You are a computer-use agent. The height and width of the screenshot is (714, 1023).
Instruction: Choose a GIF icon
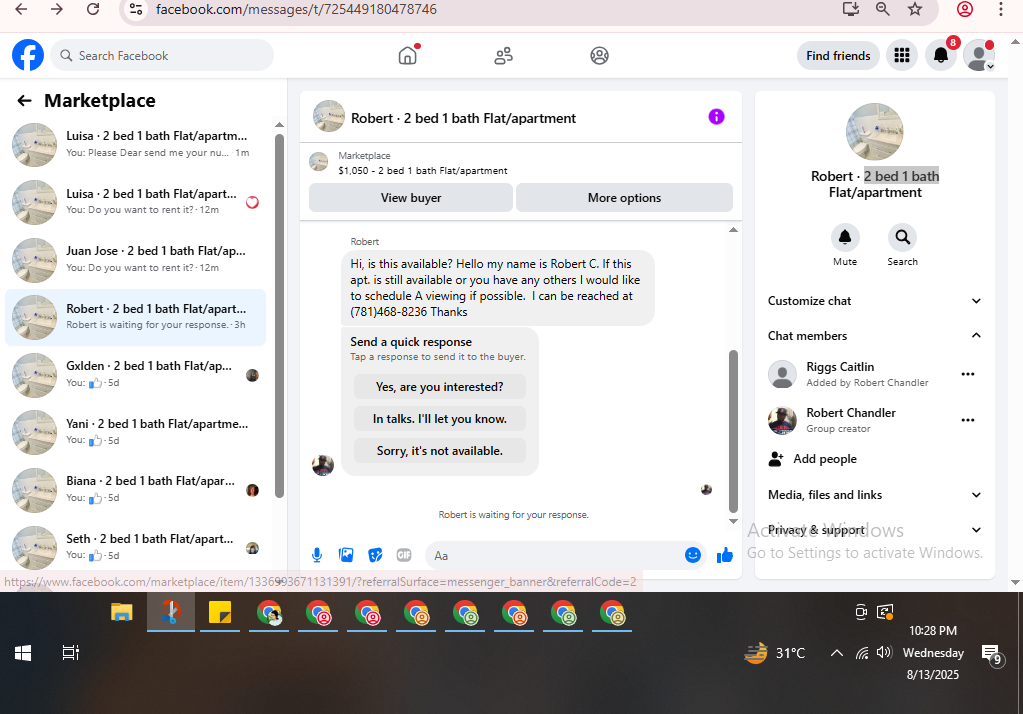[404, 555]
